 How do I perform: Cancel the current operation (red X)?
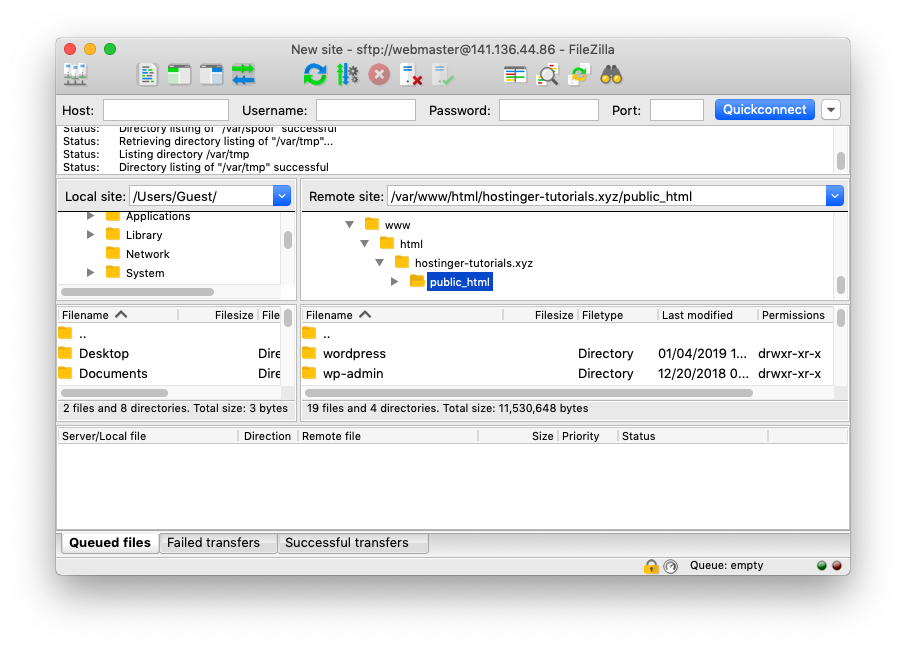379,75
